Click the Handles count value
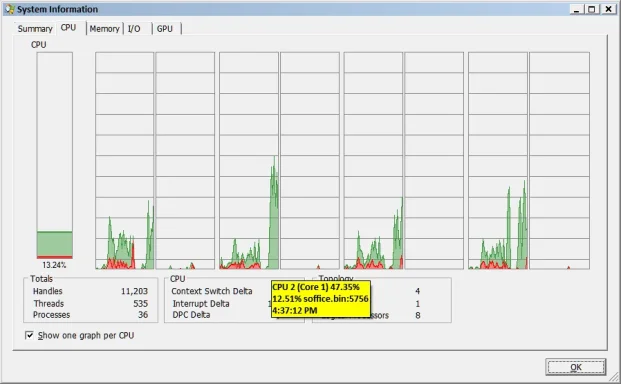 pyautogui.click(x=134, y=291)
